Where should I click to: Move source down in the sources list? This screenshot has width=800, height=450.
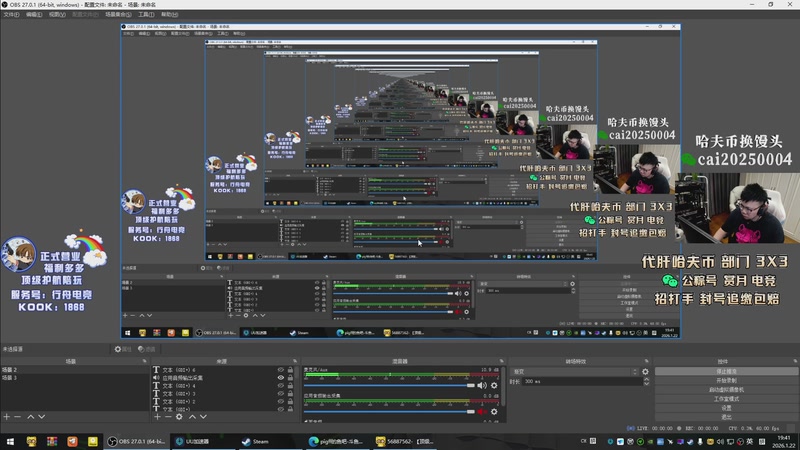(x=203, y=417)
